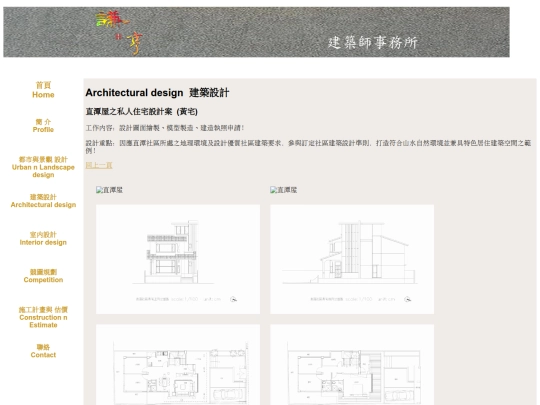Select Architectural design in sidebar menu
Screen dimensions: 540x405
(43, 201)
